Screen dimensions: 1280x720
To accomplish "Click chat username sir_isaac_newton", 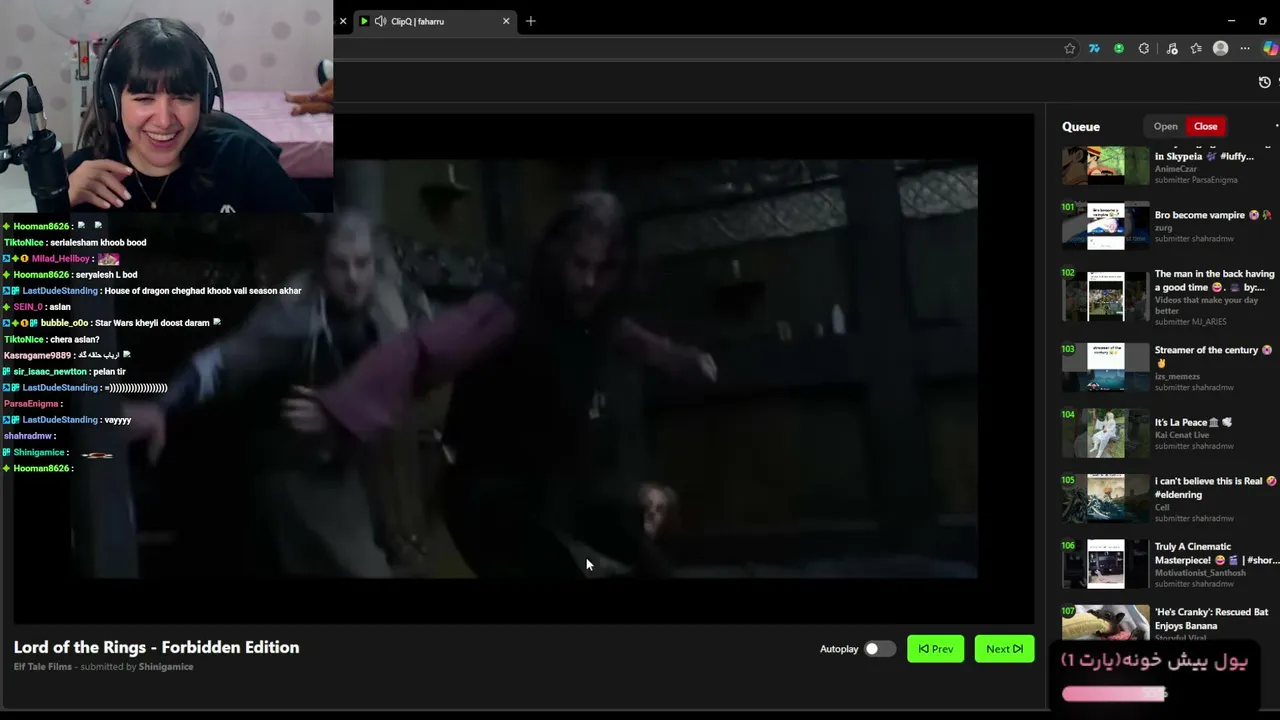I will (x=50, y=372).
